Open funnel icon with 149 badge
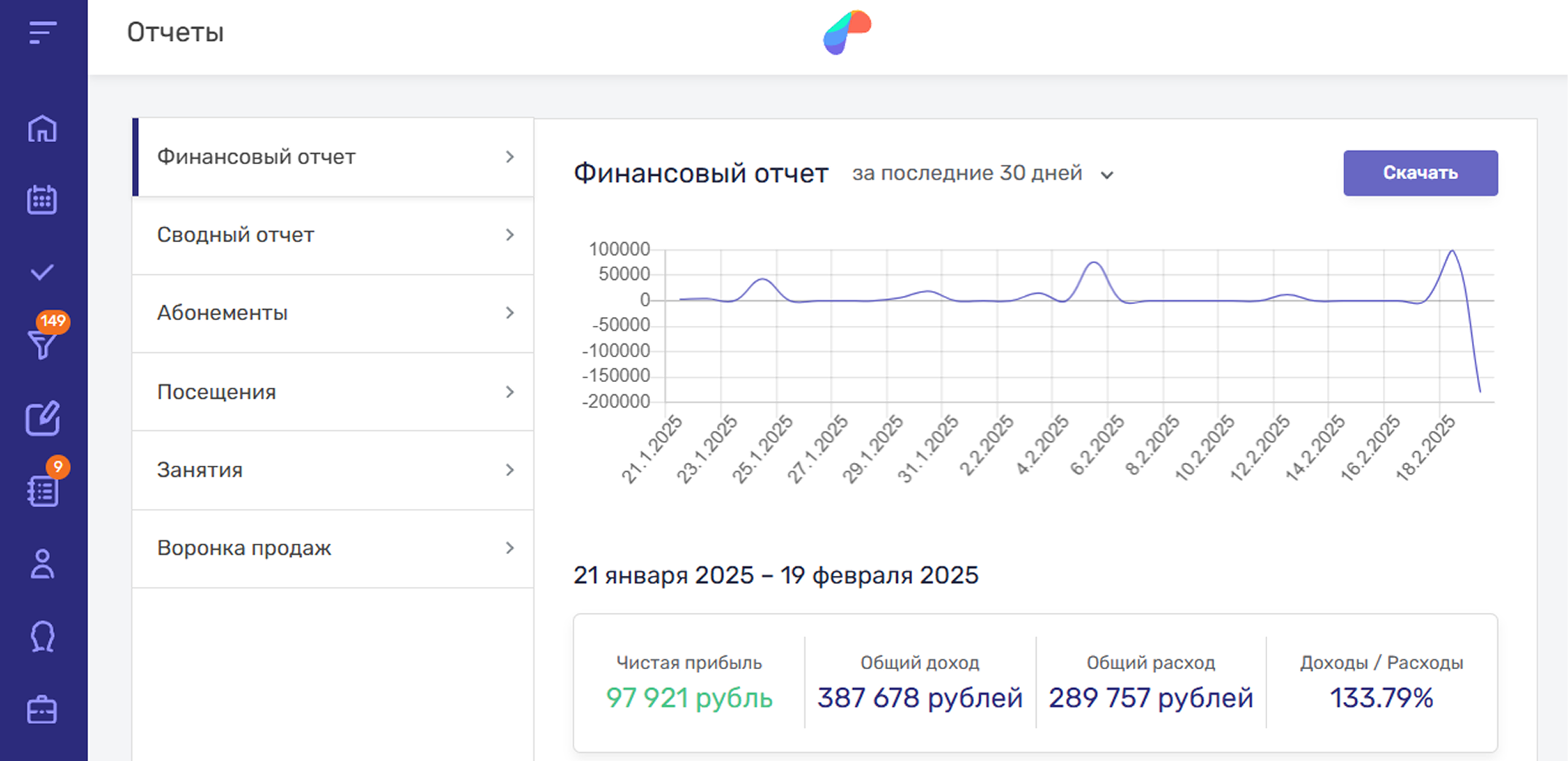 click(x=42, y=343)
